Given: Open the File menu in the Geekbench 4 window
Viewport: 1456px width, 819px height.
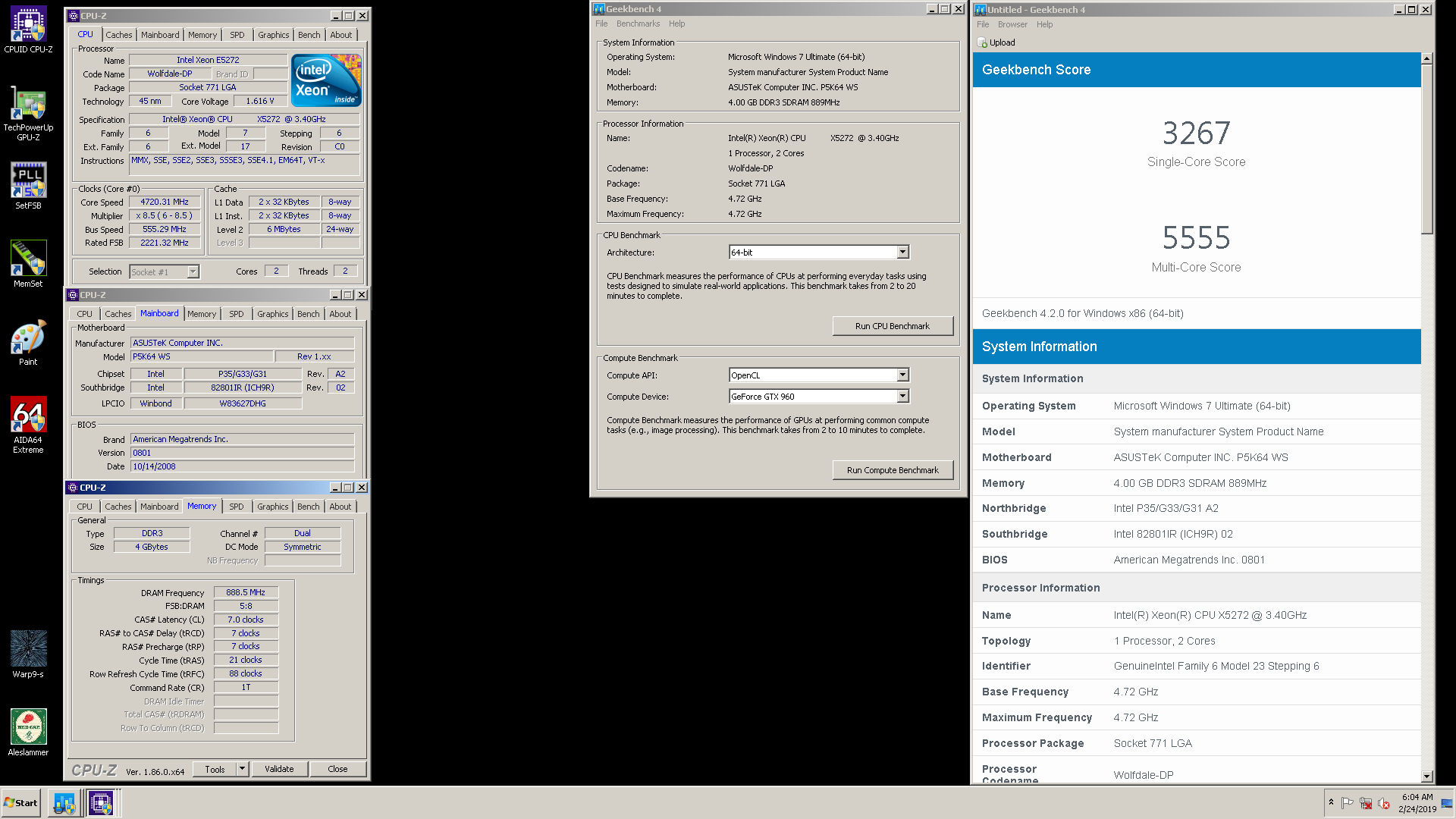Looking at the screenshot, I should click(x=601, y=24).
